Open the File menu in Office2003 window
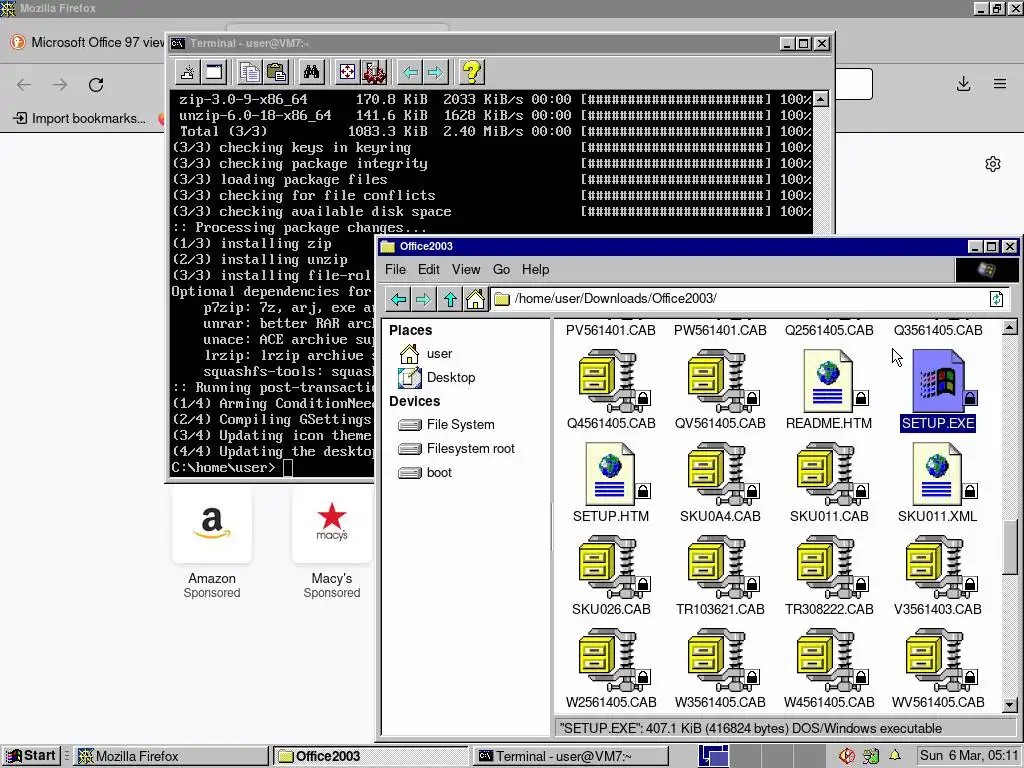1024x768 pixels. (x=395, y=270)
